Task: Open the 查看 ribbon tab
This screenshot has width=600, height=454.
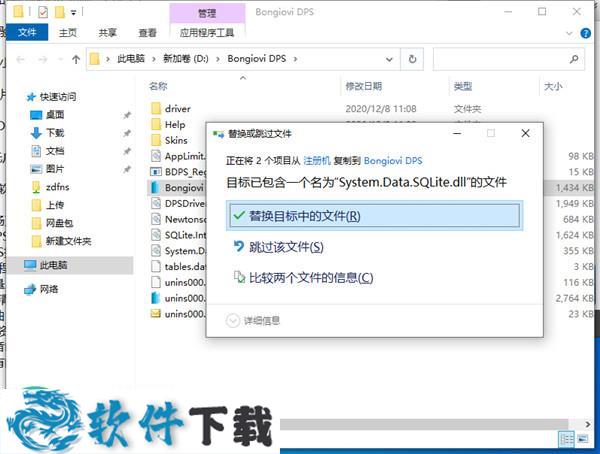Action: coord(147,33)
